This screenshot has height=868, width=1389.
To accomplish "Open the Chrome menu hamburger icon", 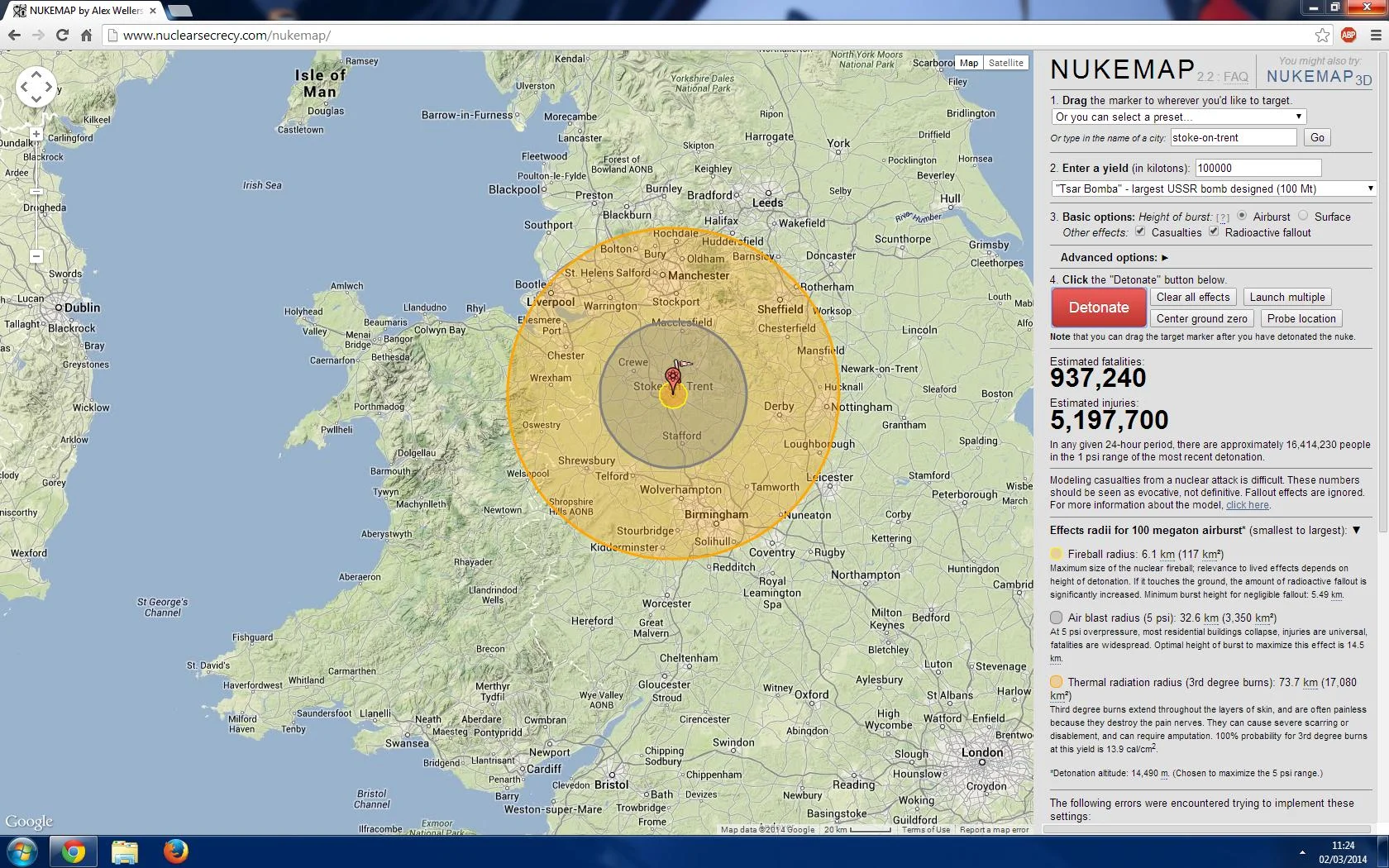I will tap(1376, 35).
